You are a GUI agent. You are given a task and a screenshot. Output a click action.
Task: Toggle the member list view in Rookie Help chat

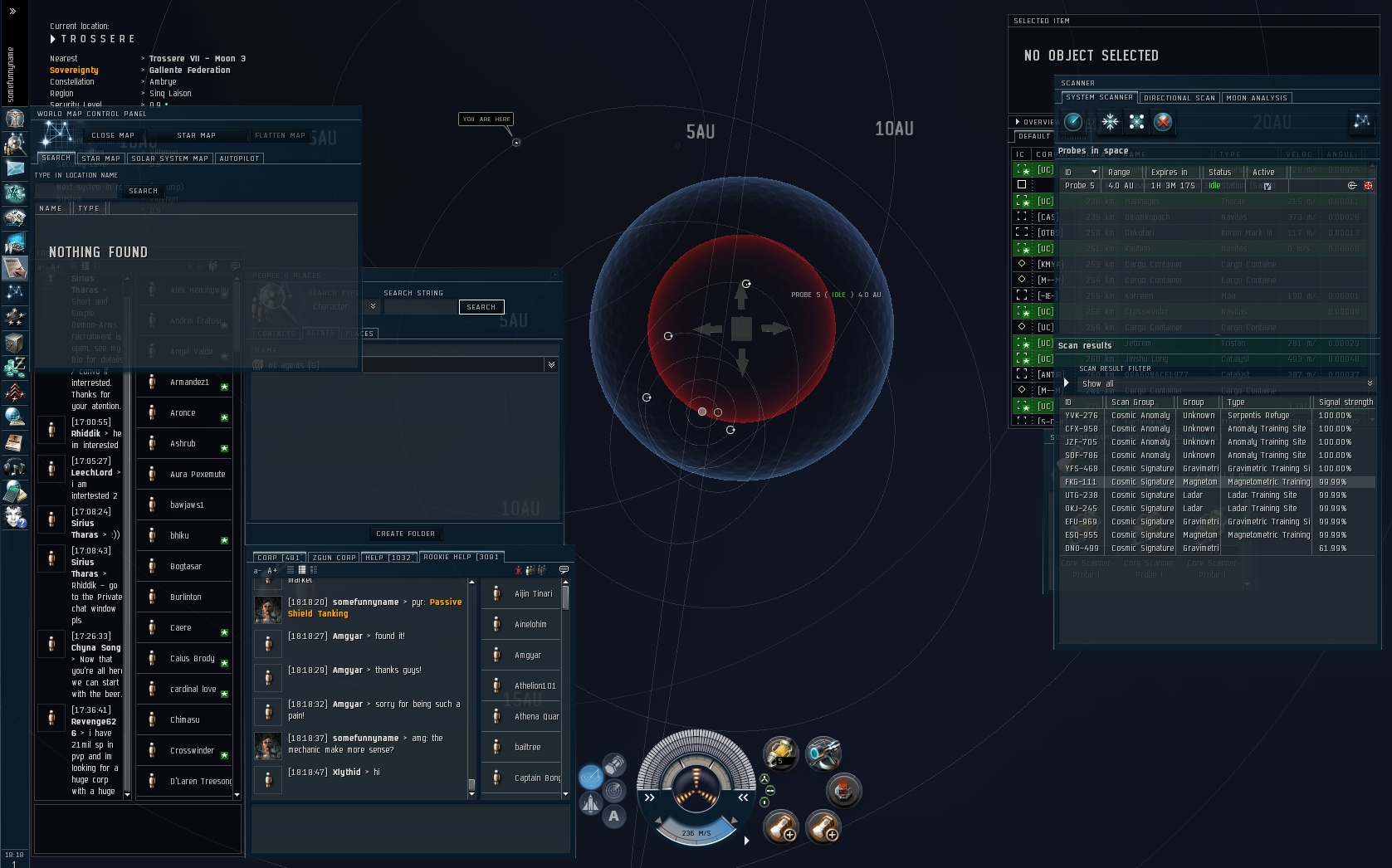tap(530, 570)
